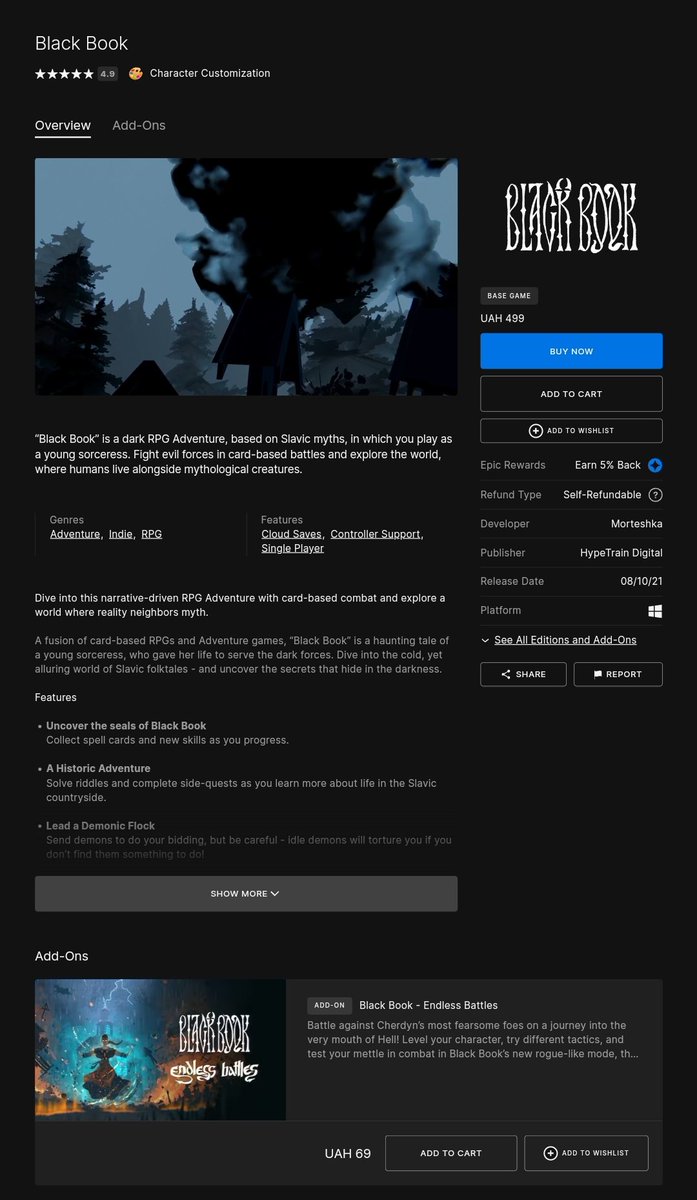Click the BASE GAME label badge
The width and height of the screenshot is (697, 1200).
pos(509,296)
